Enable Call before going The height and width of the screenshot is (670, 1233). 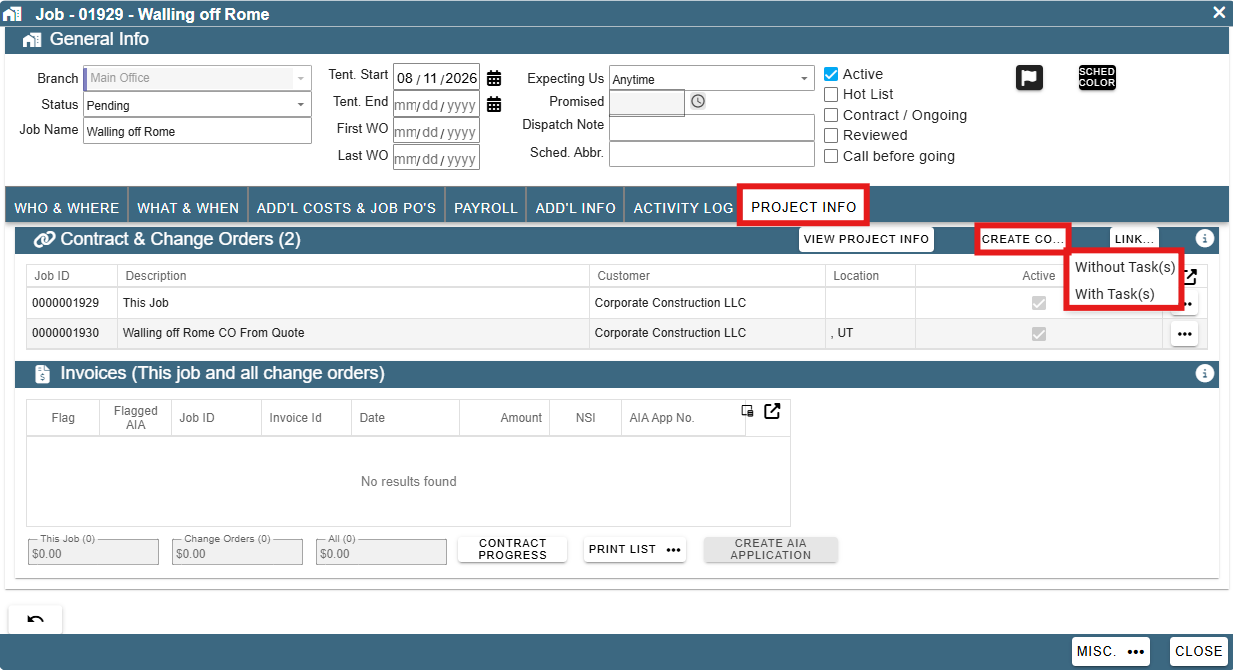tap(831, 156)
